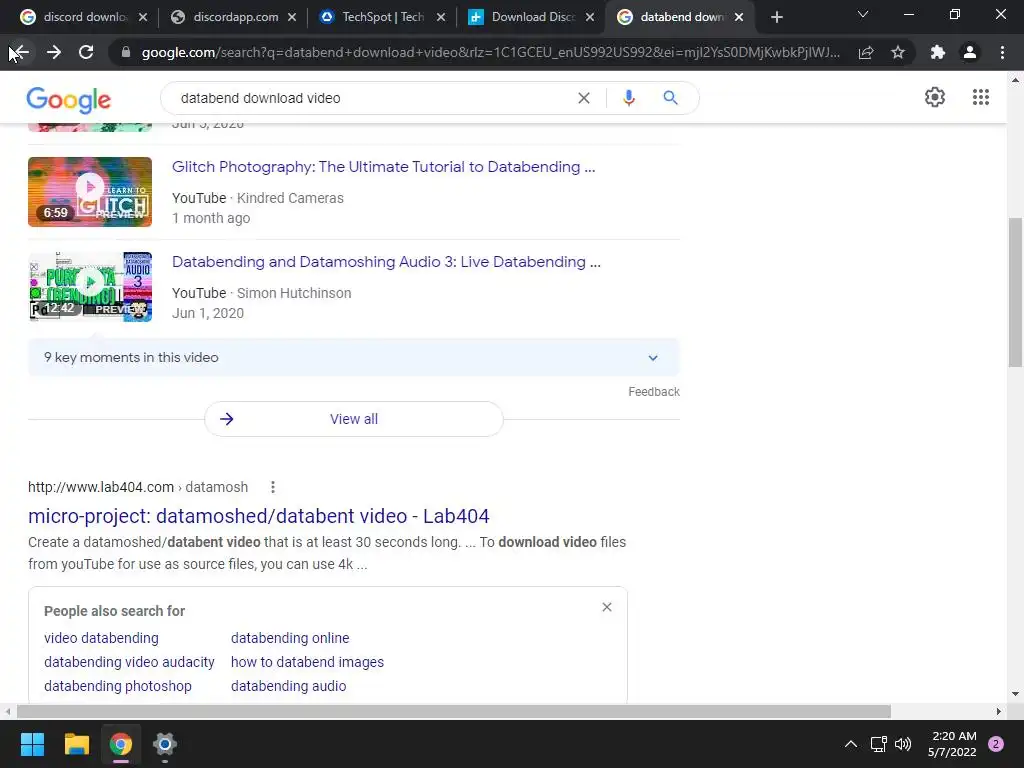This screenshot has height=768, width=1024.
Task: Send Feedback on video results
Action: 654,392
